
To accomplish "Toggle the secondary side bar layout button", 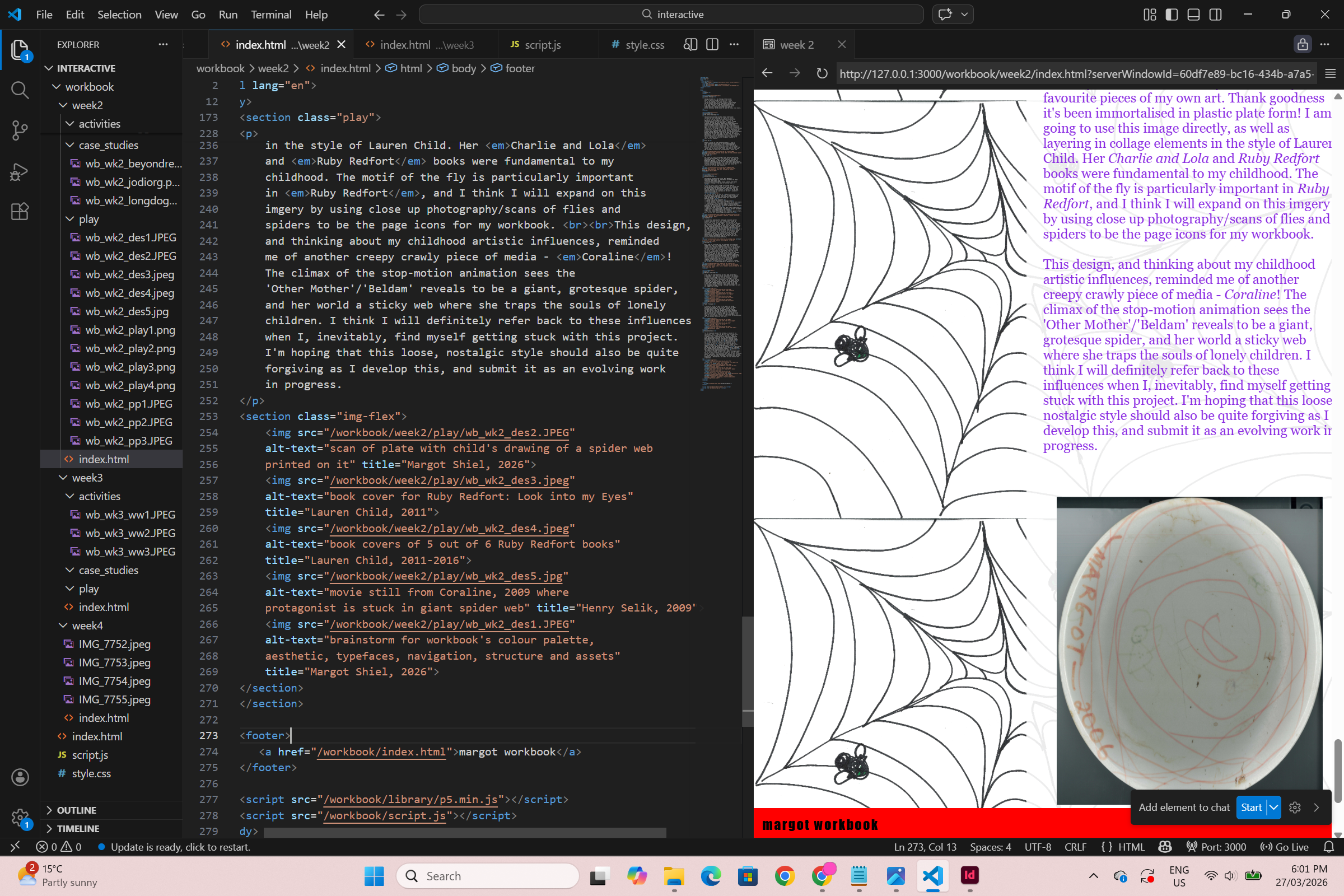I will [1215, 15].
